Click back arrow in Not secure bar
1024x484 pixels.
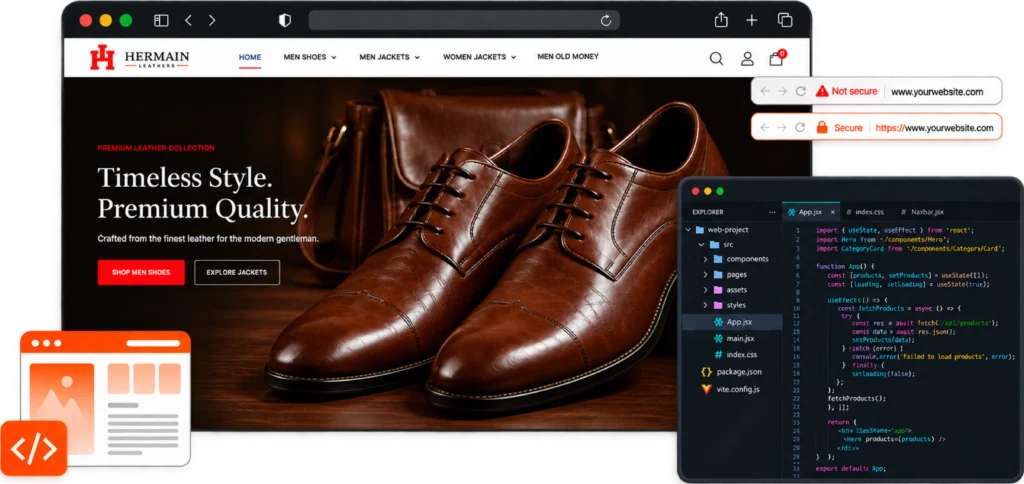tap(765, 91)
